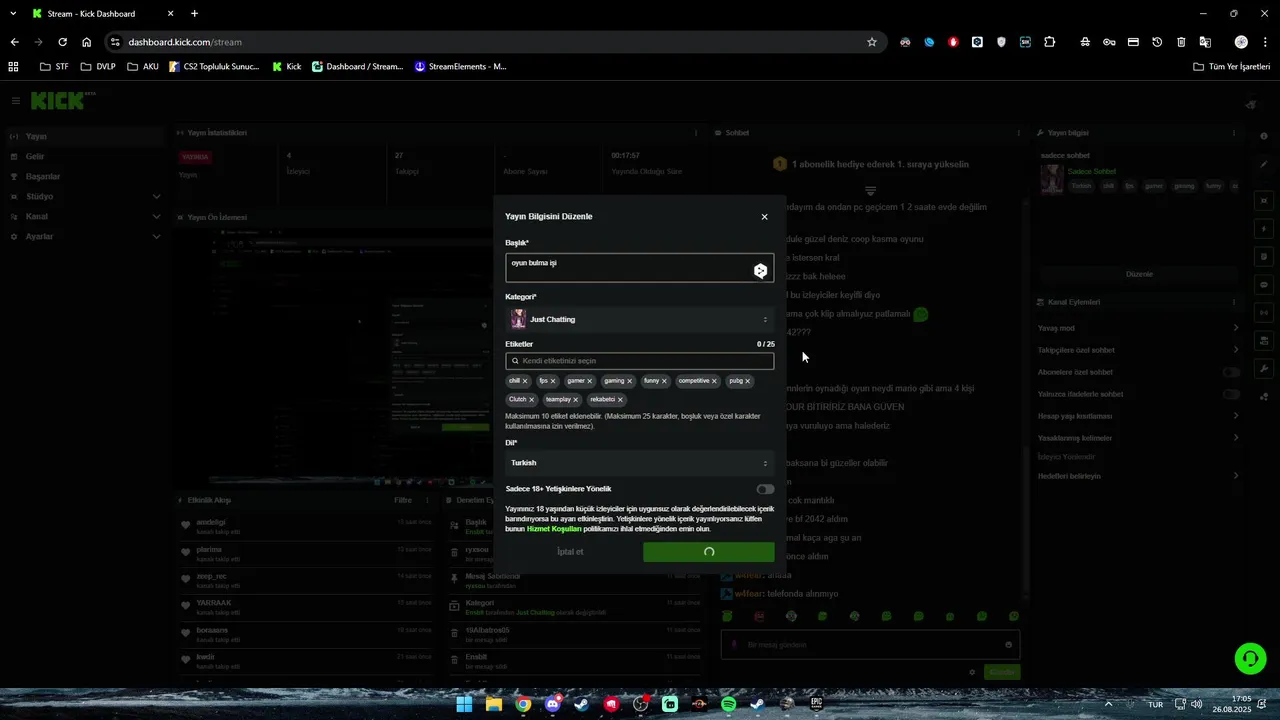The width and height of the screenshot is (1280, 720).
Task: Click the hamburger menu icon beside Kick logo
Action: (x=16, y=101)
